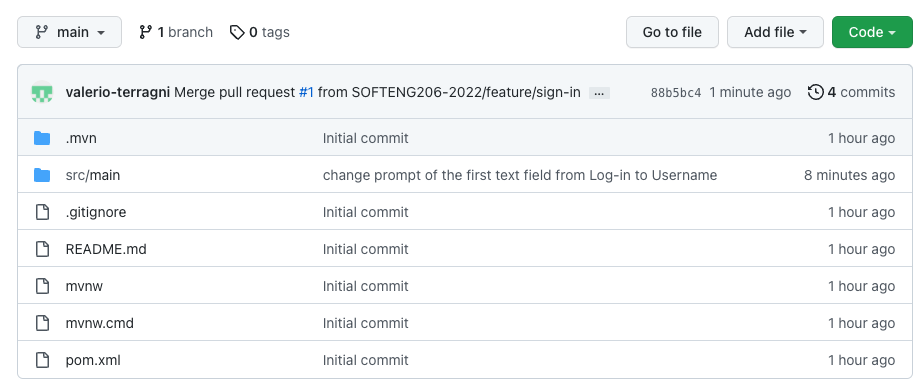Click '1 hour ago' in pom.xml row
Screen dimensions: 919x389
[862, 360]
